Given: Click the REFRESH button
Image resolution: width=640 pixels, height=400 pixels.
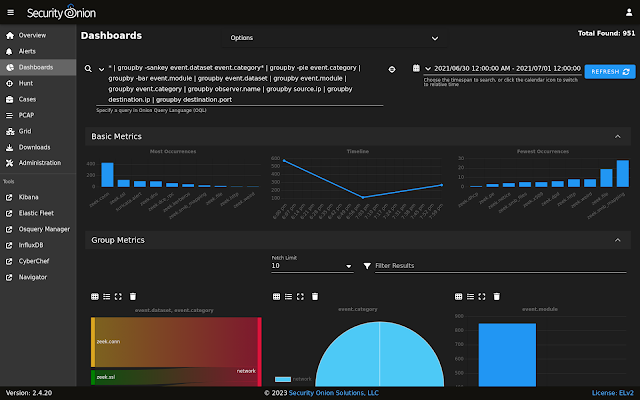Looking at the screenshot, I should pyautogui.click(x=609, y=72).
